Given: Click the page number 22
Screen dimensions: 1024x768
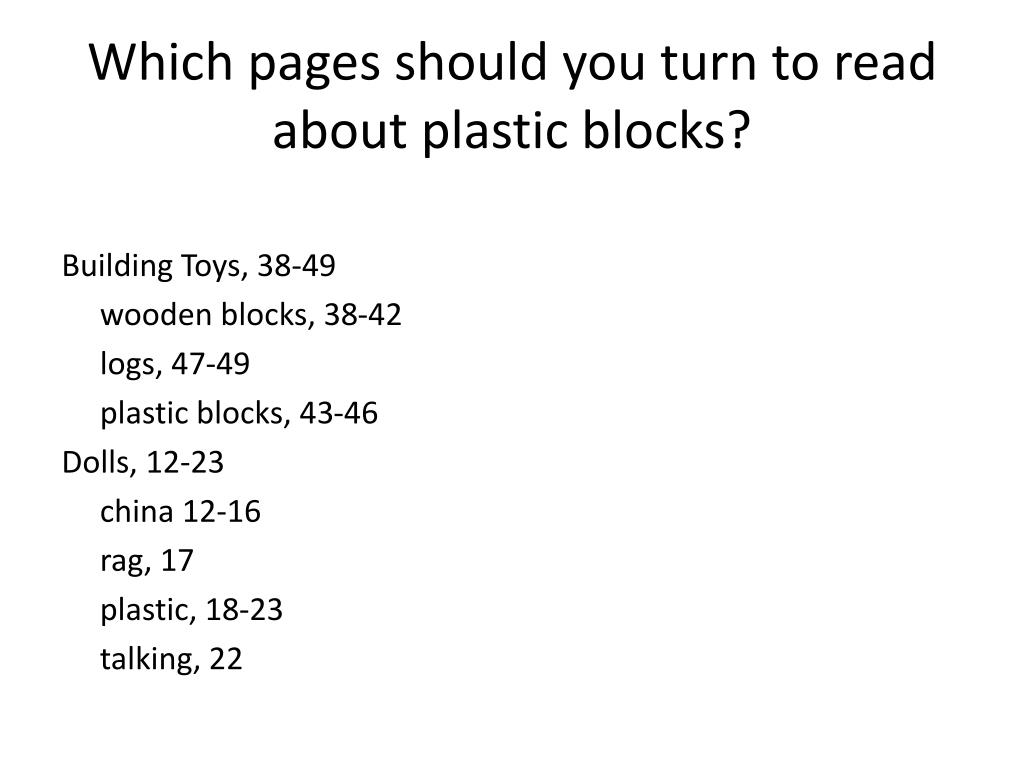Looking at the screenshot, I should click(226, 659).
